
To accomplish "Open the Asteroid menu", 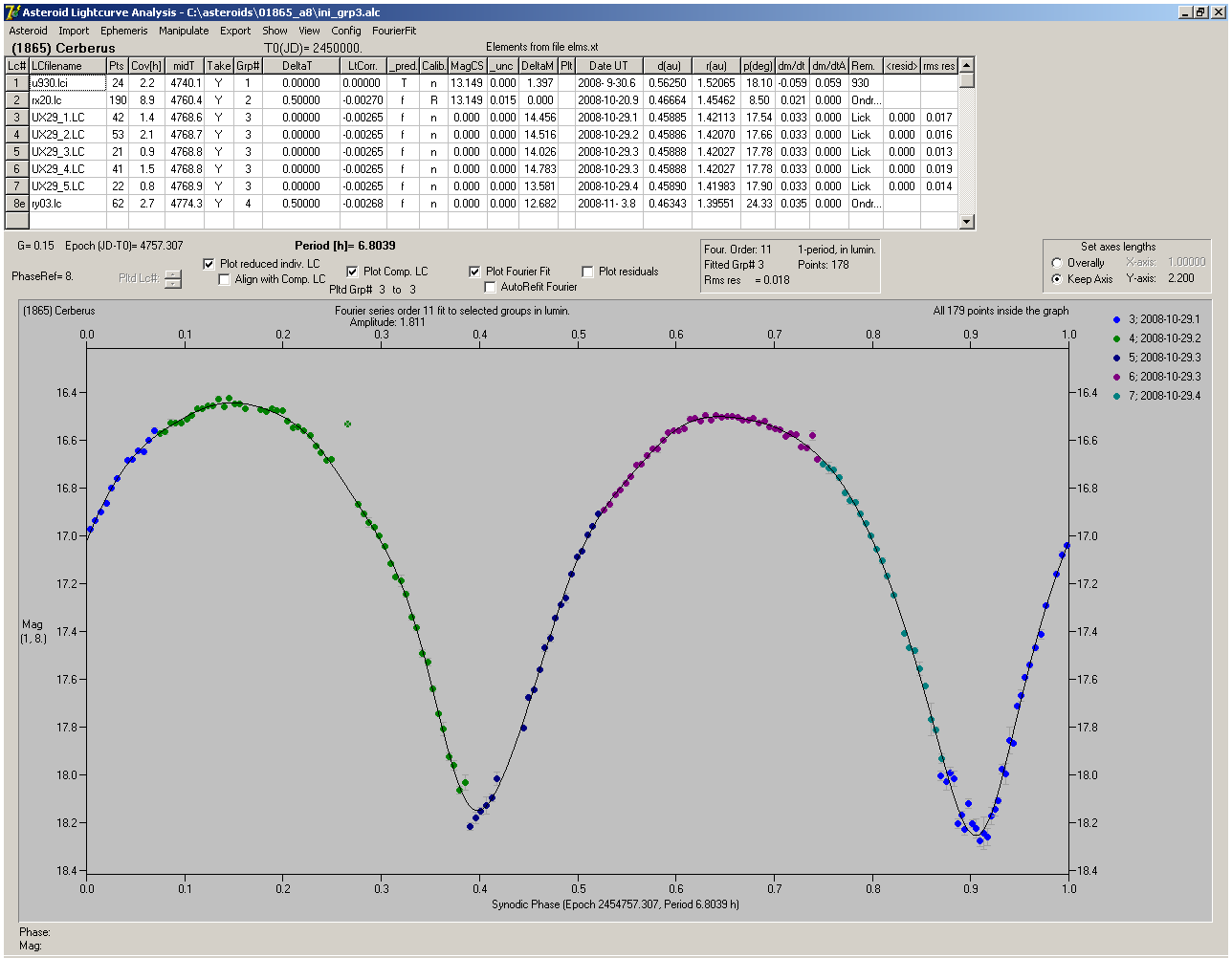I will click(x=28, y=31).
